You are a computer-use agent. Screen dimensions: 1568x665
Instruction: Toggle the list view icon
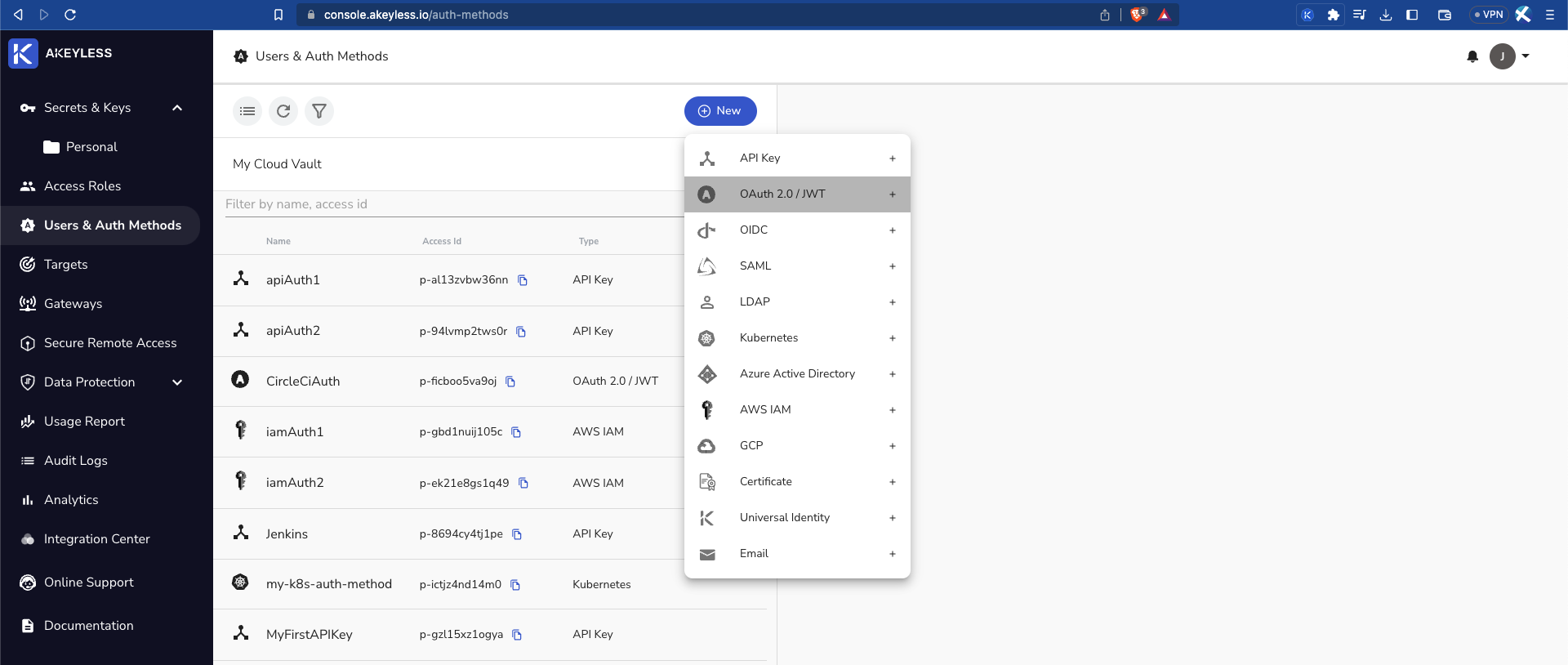tap(247, 111)
